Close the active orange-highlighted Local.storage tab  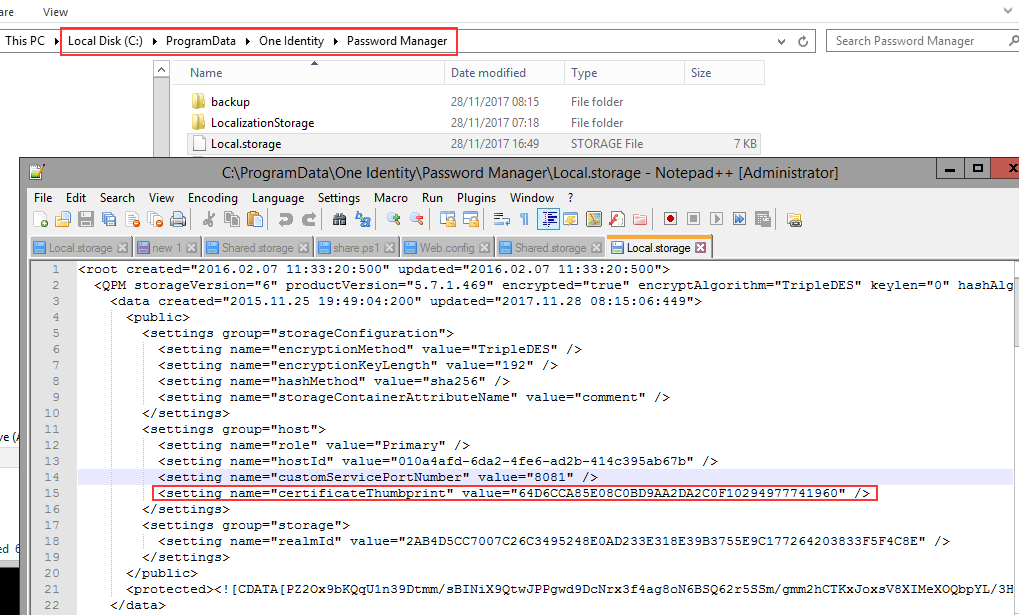tap(700, 248)
